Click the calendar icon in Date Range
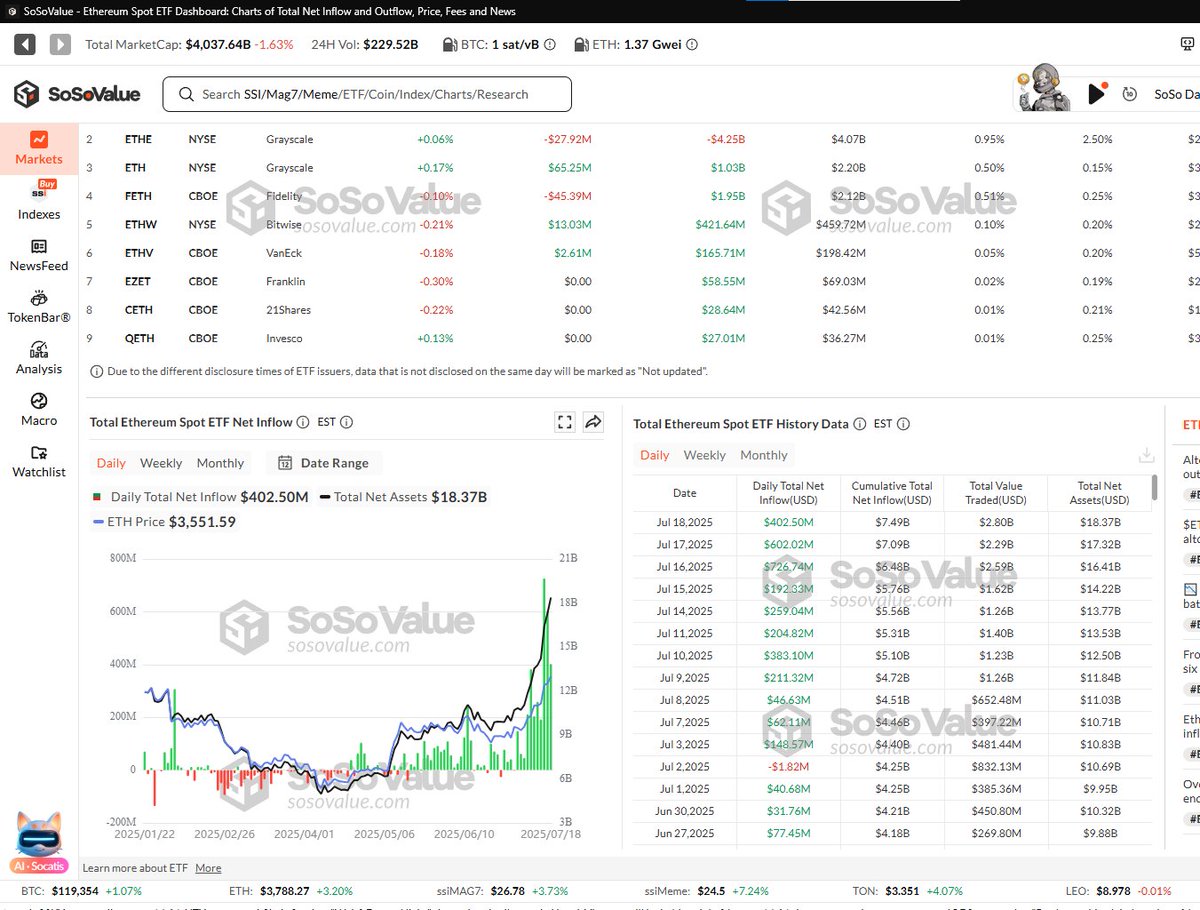 tap(285, 463)
